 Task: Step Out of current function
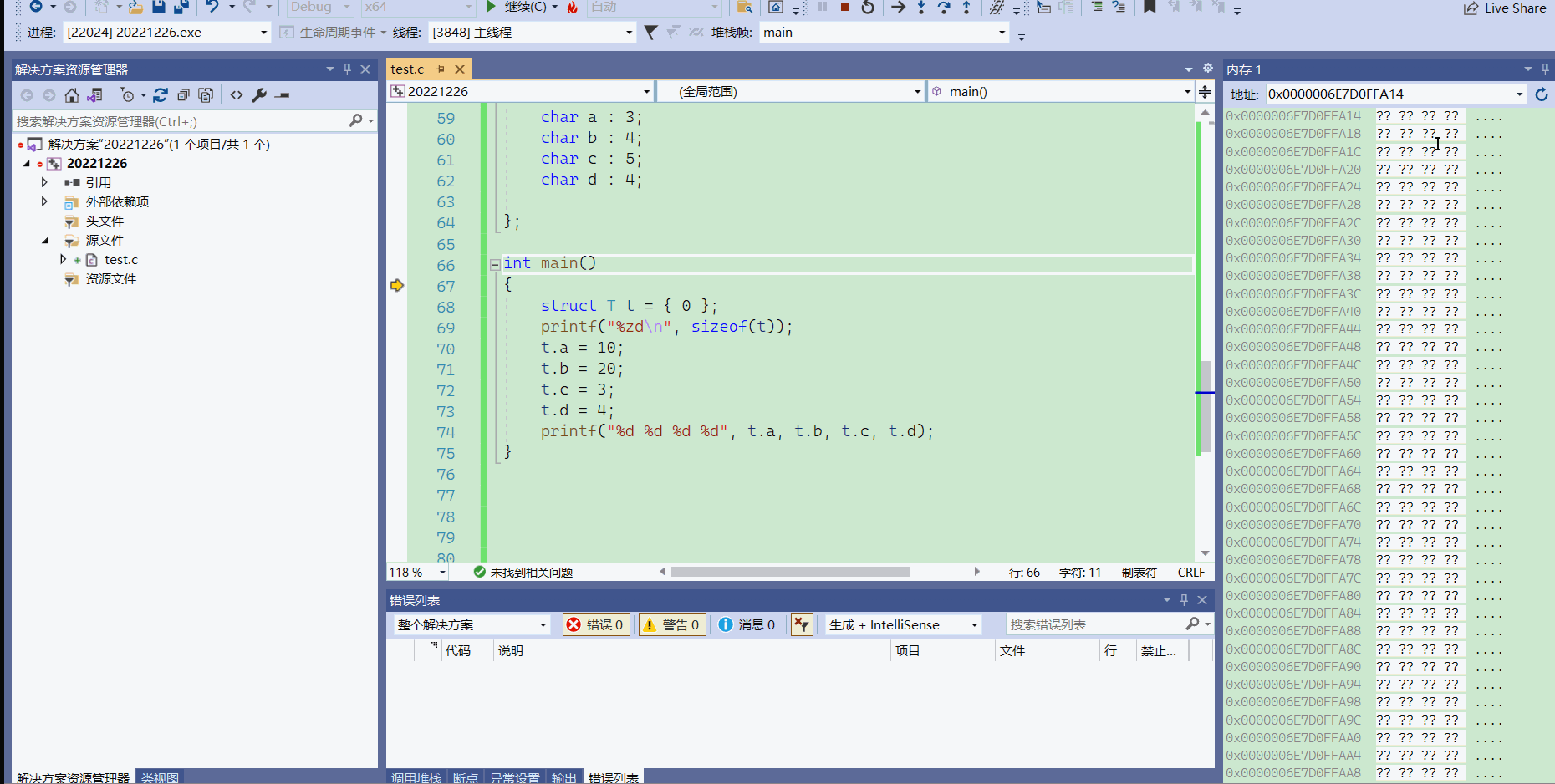(966, 7)
